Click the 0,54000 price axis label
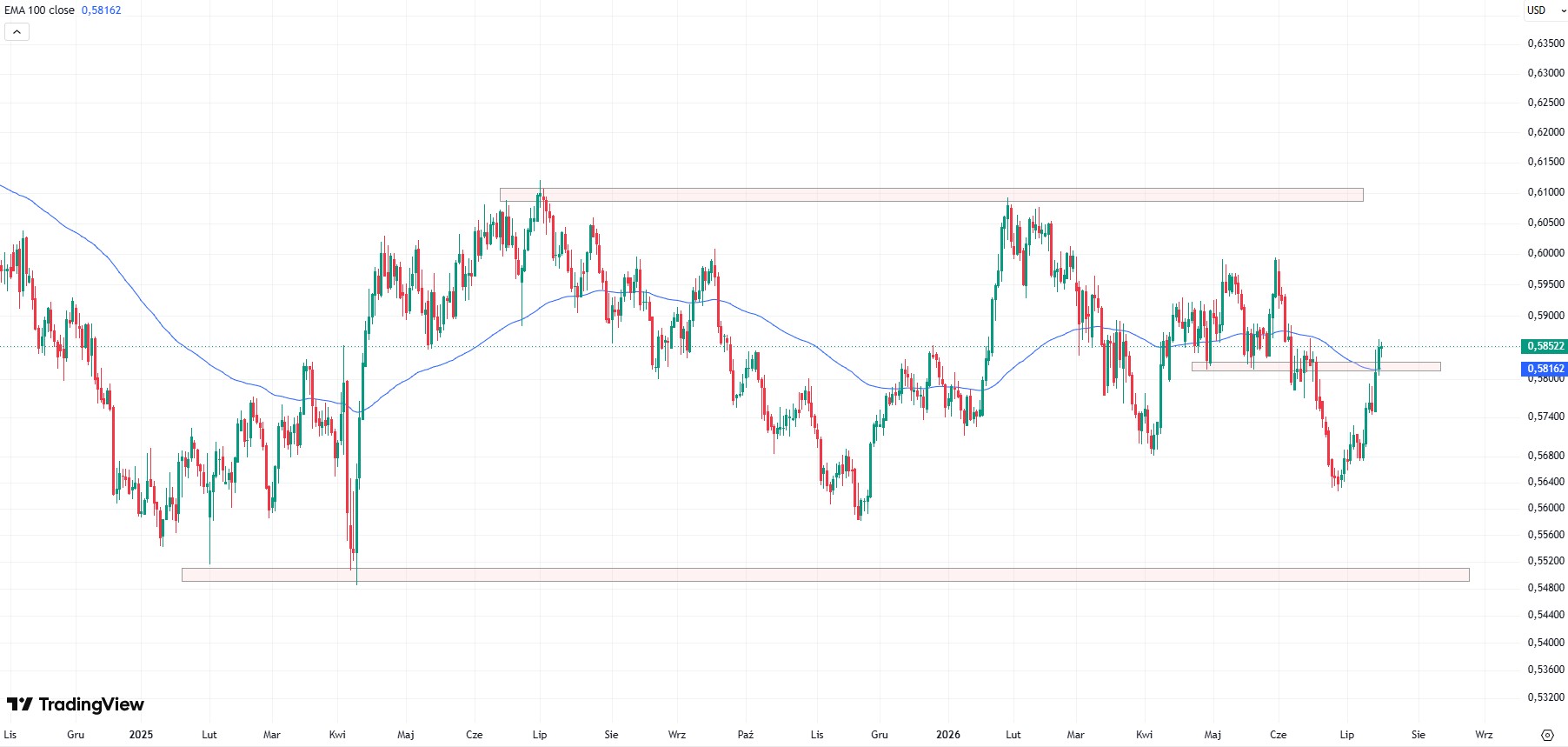Screen dimensions: 1568x747 [1545, 643]
